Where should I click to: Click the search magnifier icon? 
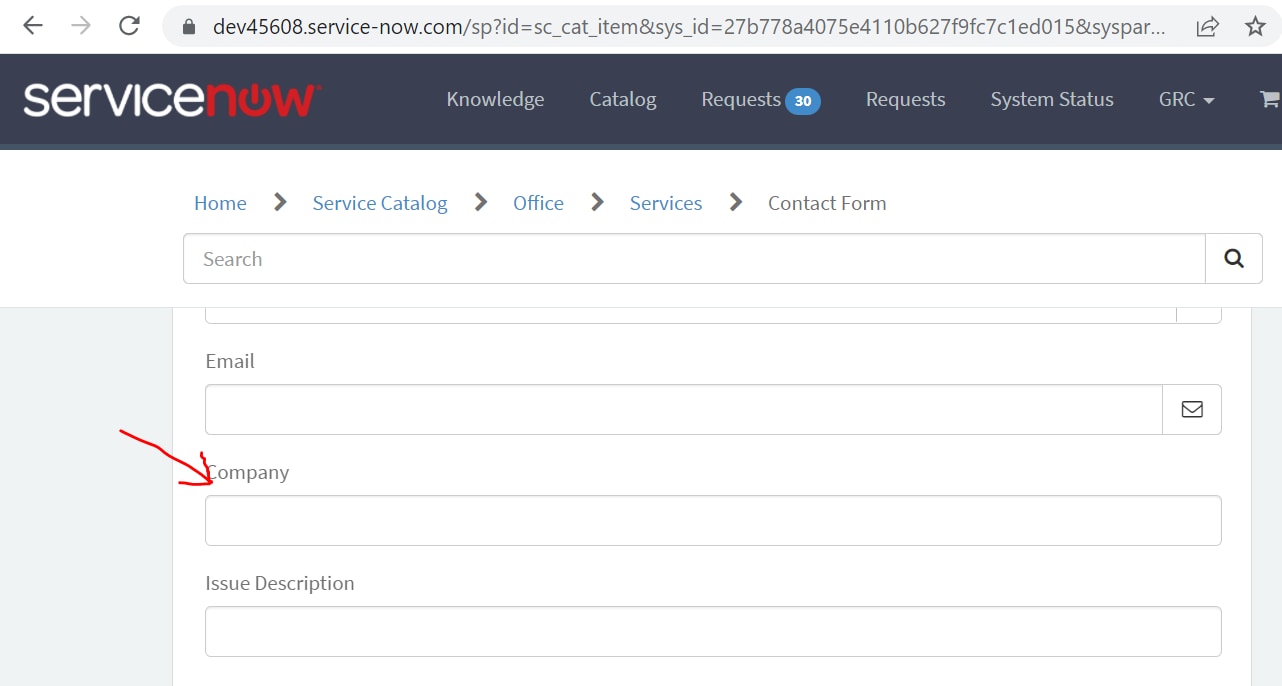1233,258
